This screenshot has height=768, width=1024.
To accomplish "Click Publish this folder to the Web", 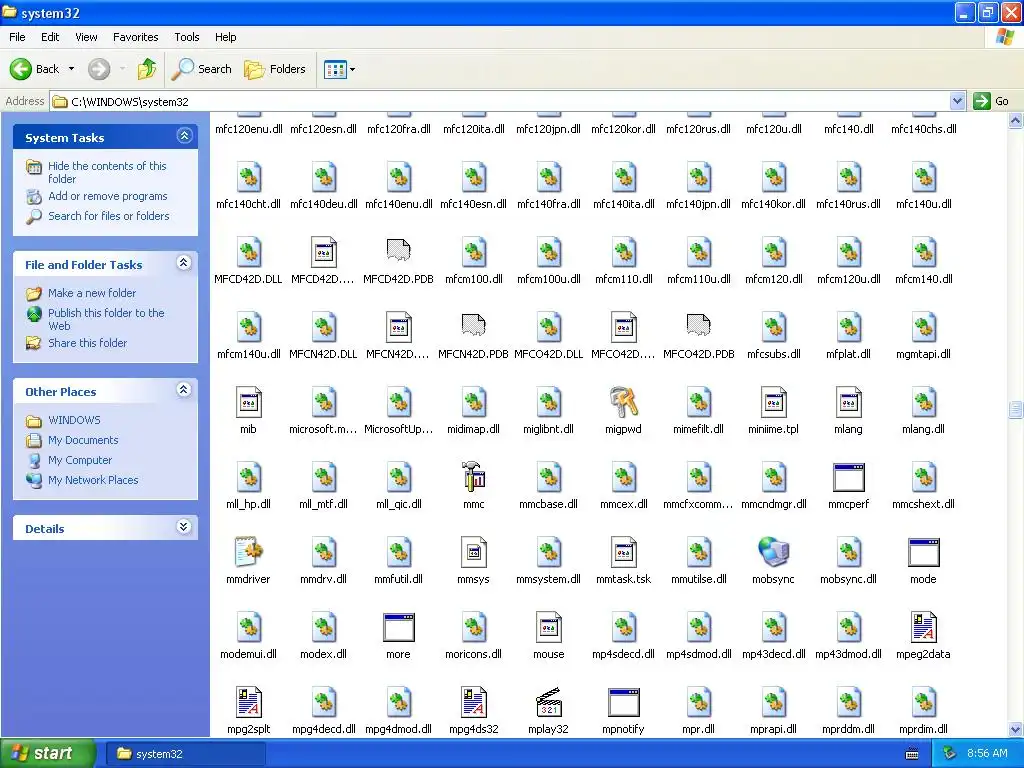I will (106, 319).
